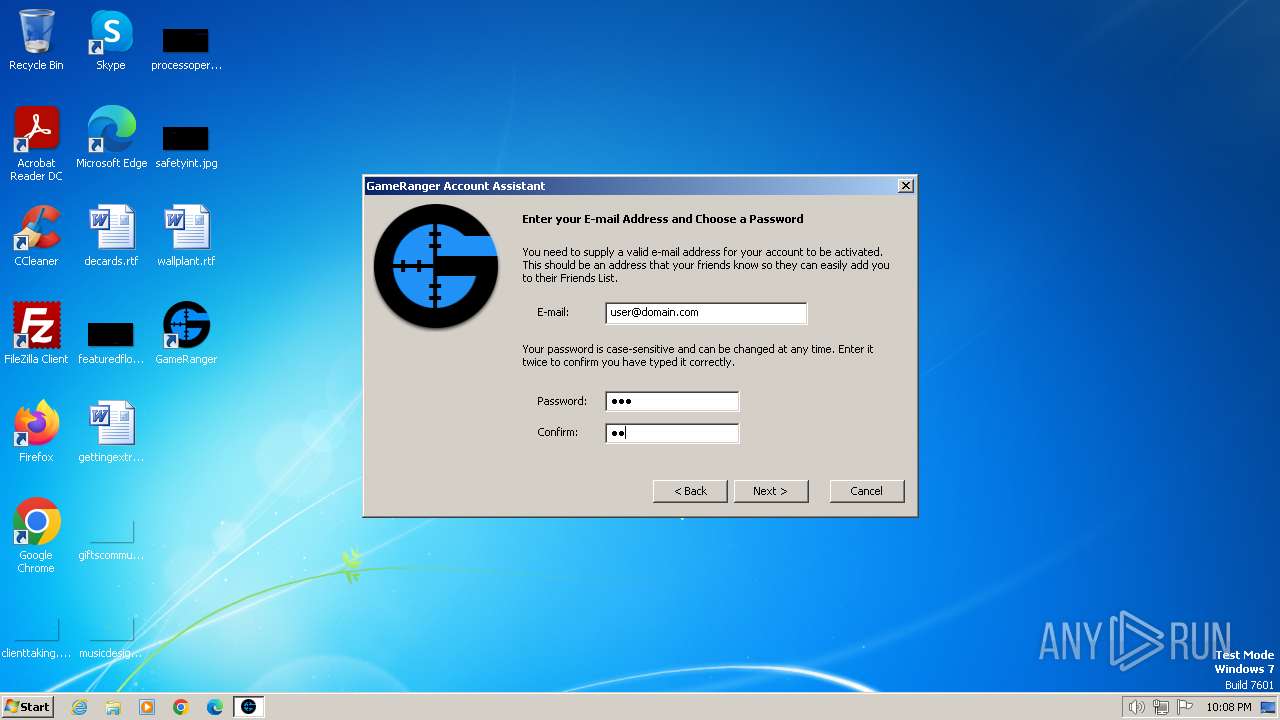Screen dimensions: 1280x720
Task: Click the Show desktop tray button
Action: click(1268, 707)
